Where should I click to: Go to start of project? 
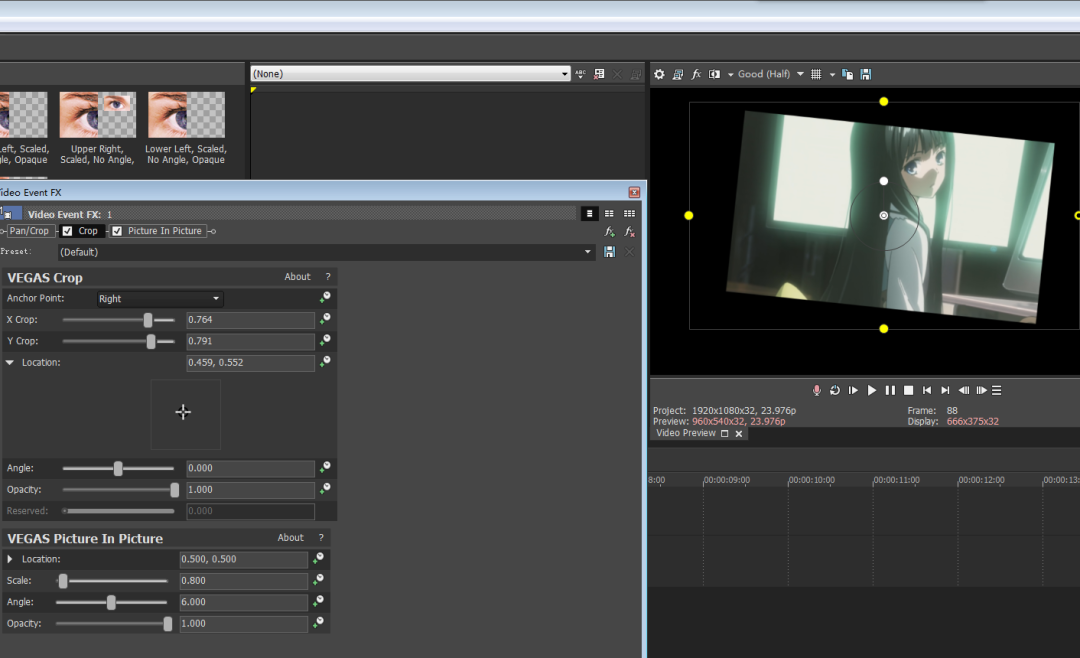[927, 391]
